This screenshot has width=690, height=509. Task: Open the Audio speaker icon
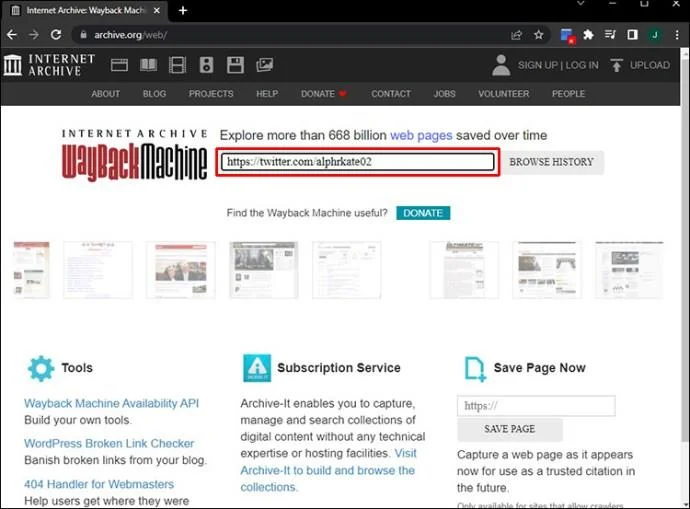(206, 65)
